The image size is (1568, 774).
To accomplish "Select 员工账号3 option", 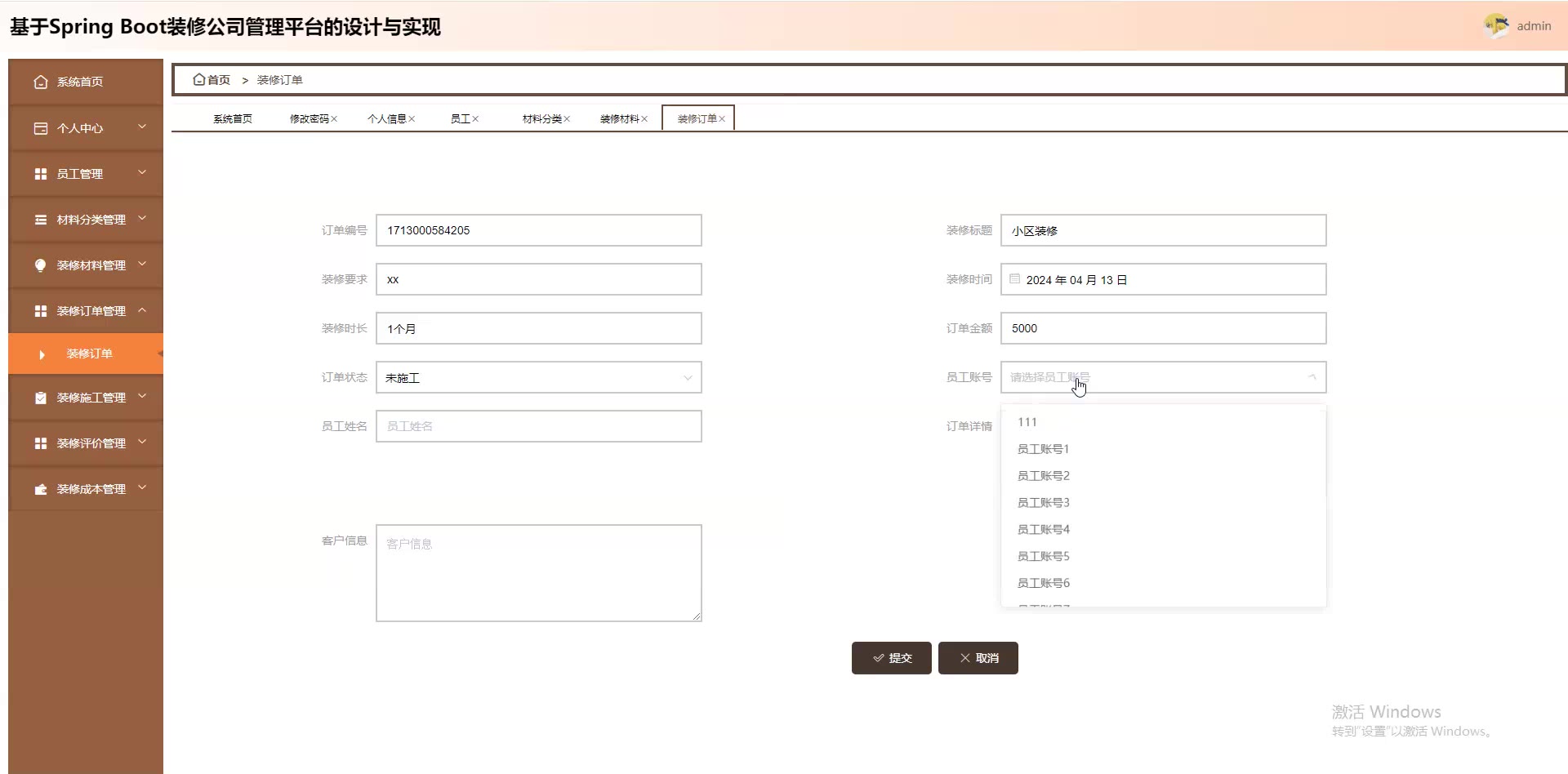I will (1164, 503).
